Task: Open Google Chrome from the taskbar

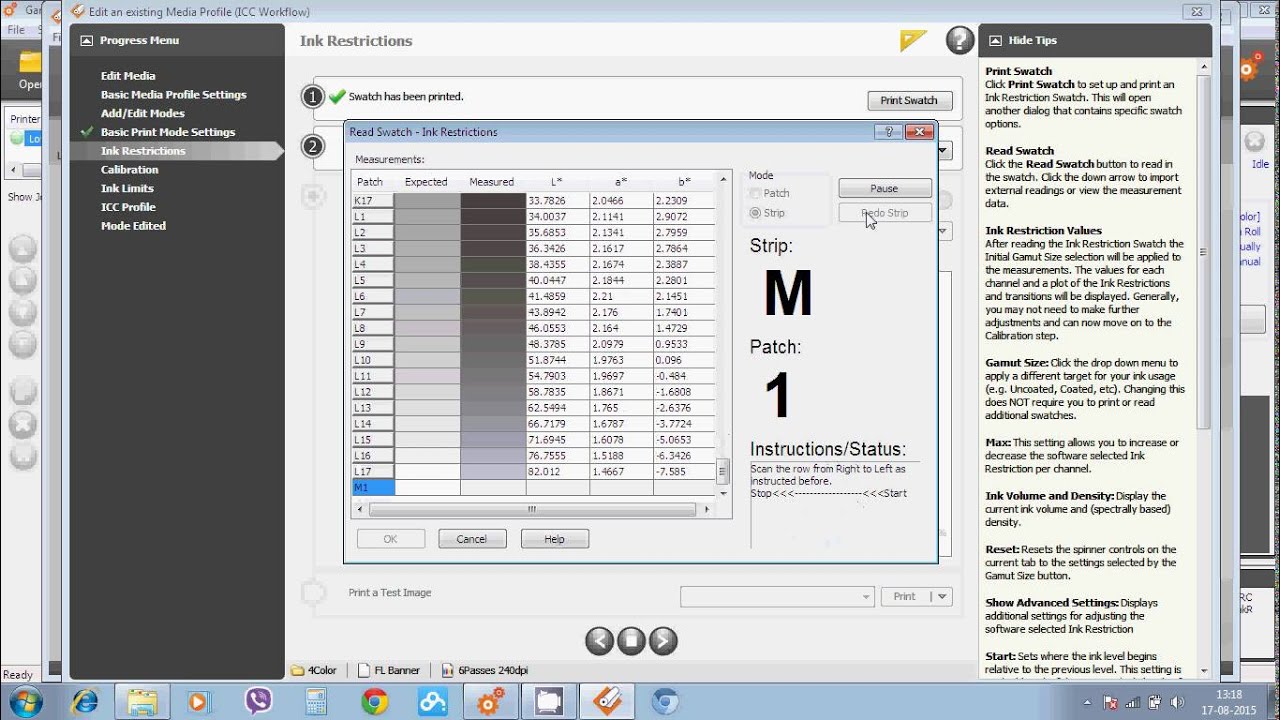Action: pyautogui.click(x=375, y=702)
